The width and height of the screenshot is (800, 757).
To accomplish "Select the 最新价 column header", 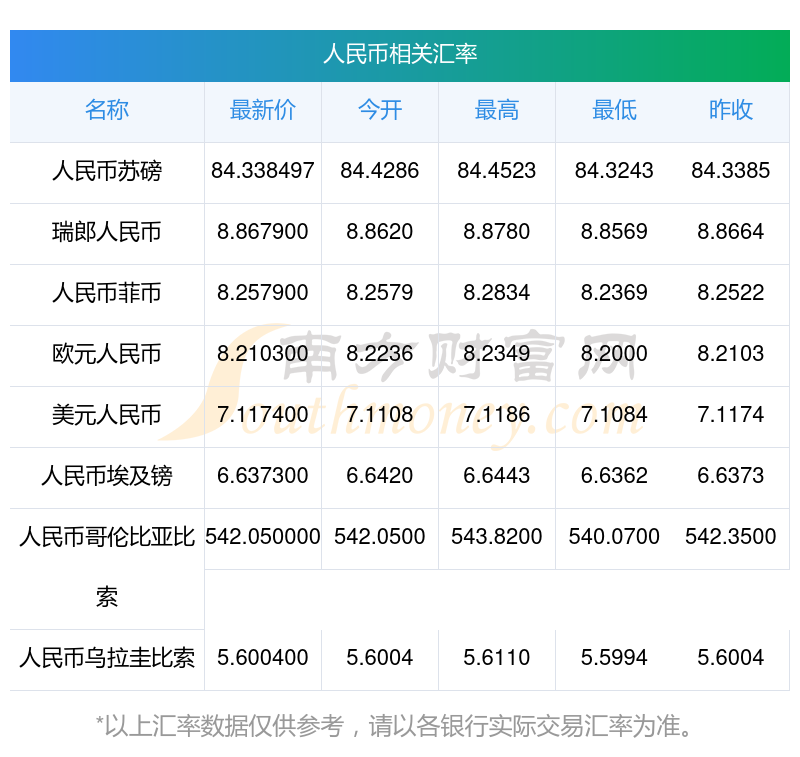I will pyautogui.click(x=262, y=110).
